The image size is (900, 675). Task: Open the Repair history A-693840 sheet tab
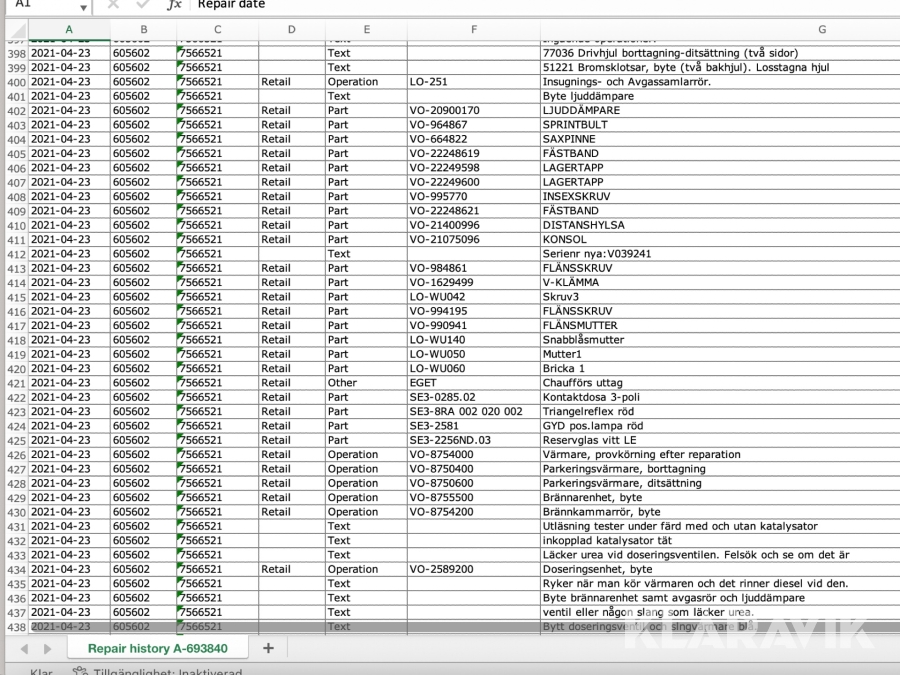pyautogui.click(x=157, y=648)
